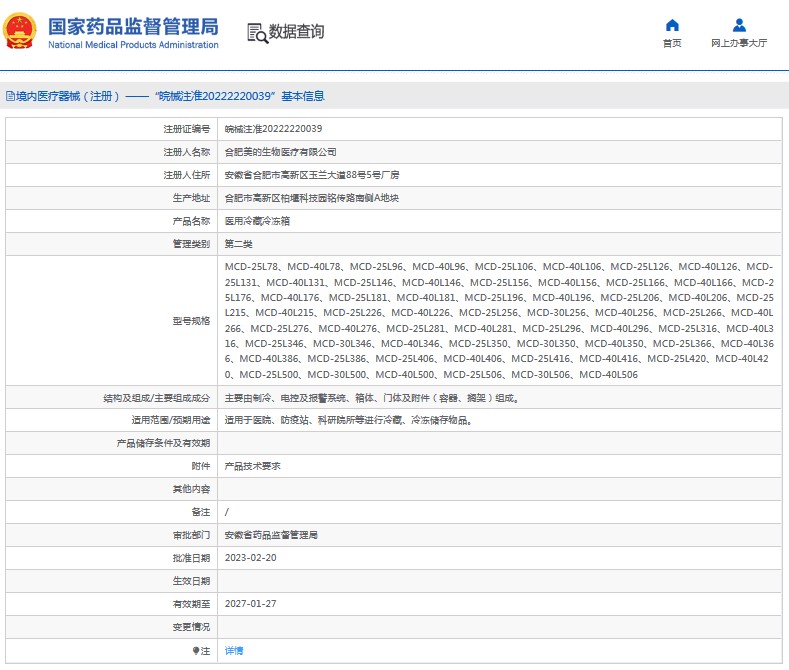
Task: Click the 首页 text label
Action: (672, 43)
